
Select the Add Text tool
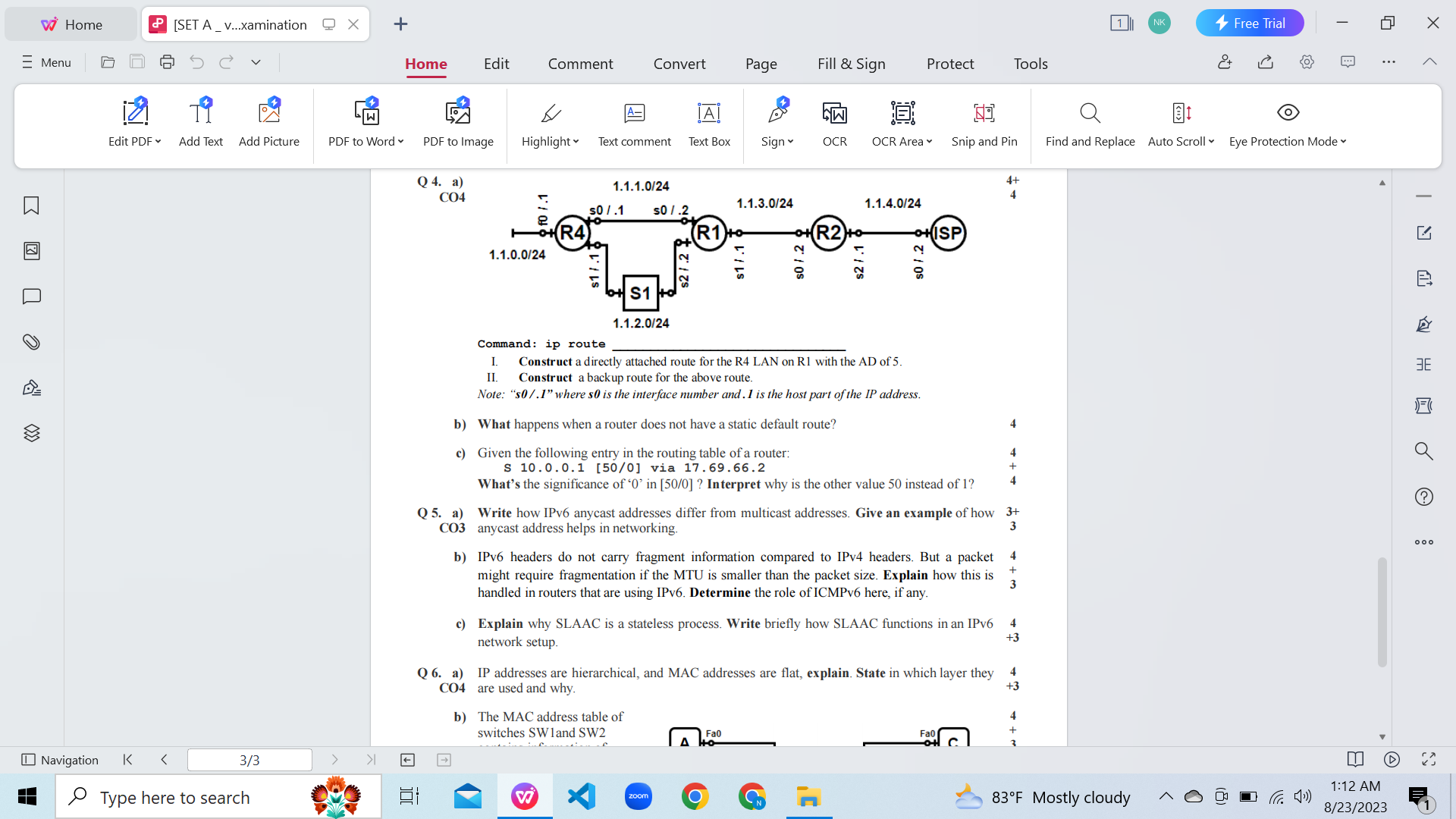[x=201, y=123]
